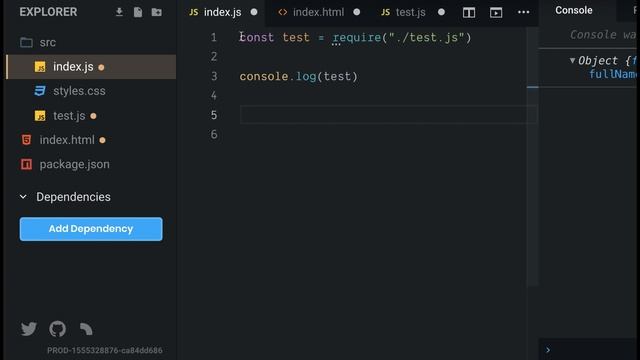Open the Twitter link icon
Viewport: 640px width, 360px height.
[x=29, y=329]
